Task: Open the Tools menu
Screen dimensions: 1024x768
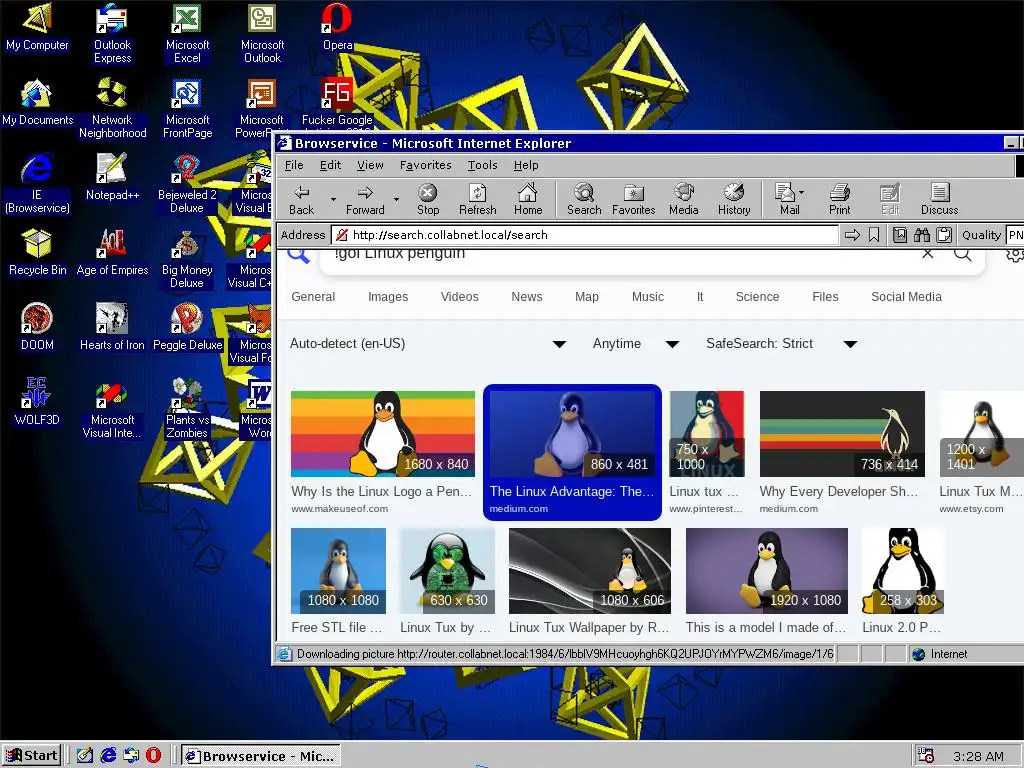Action: pos(482,165)
